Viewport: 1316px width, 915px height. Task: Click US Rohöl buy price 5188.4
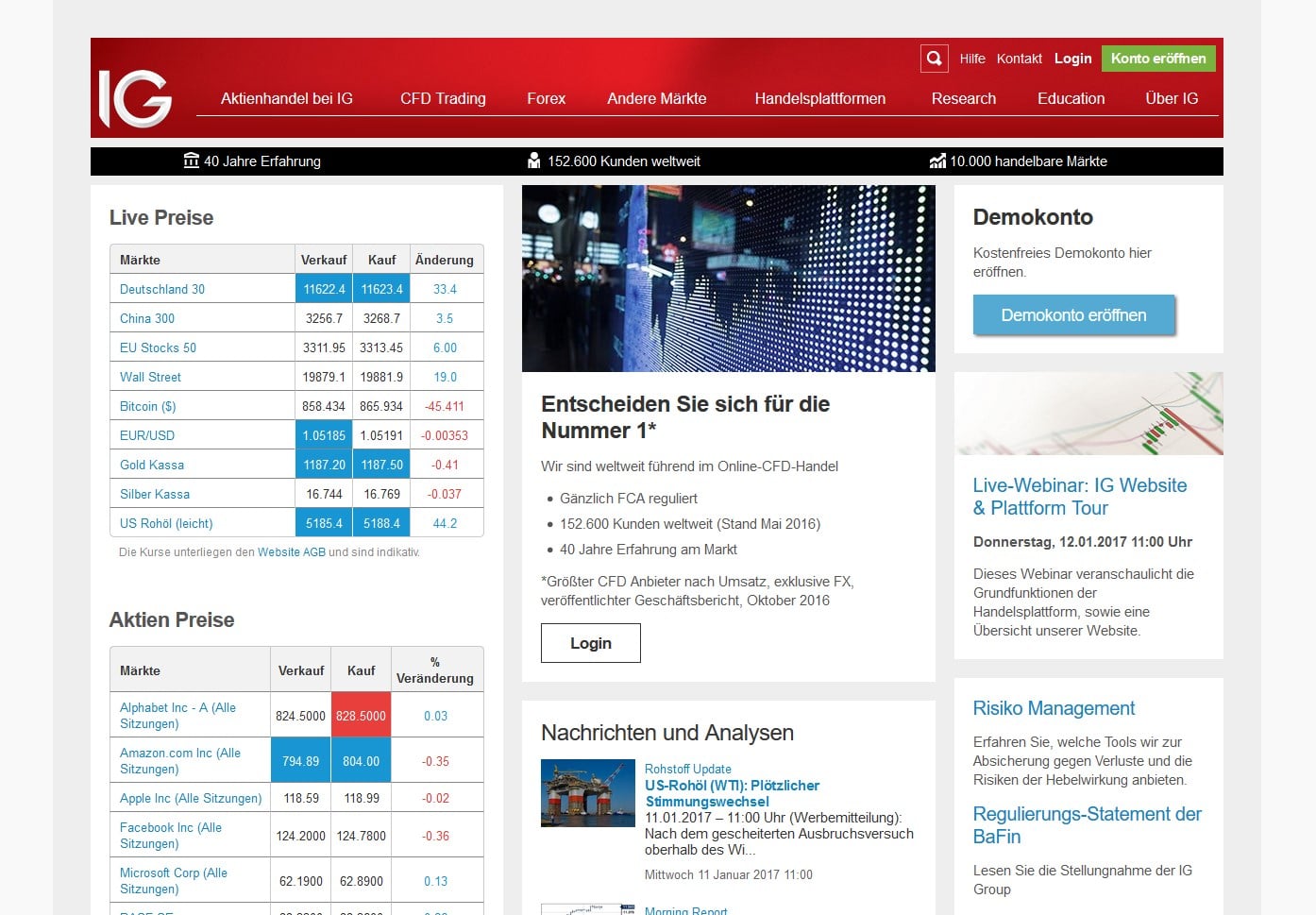pos(381,523)
